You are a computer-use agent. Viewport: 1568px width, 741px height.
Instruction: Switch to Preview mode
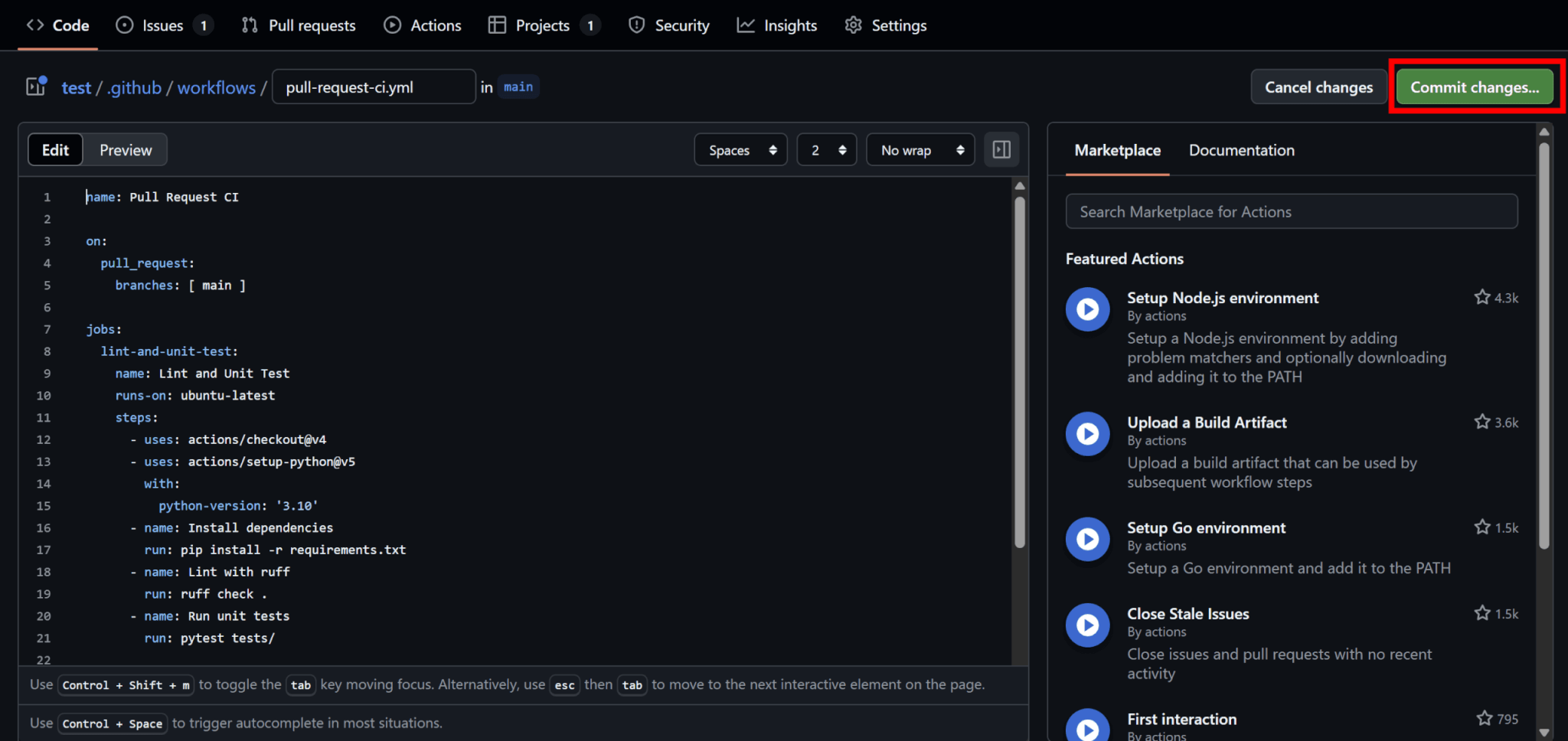tap(126, 150)
